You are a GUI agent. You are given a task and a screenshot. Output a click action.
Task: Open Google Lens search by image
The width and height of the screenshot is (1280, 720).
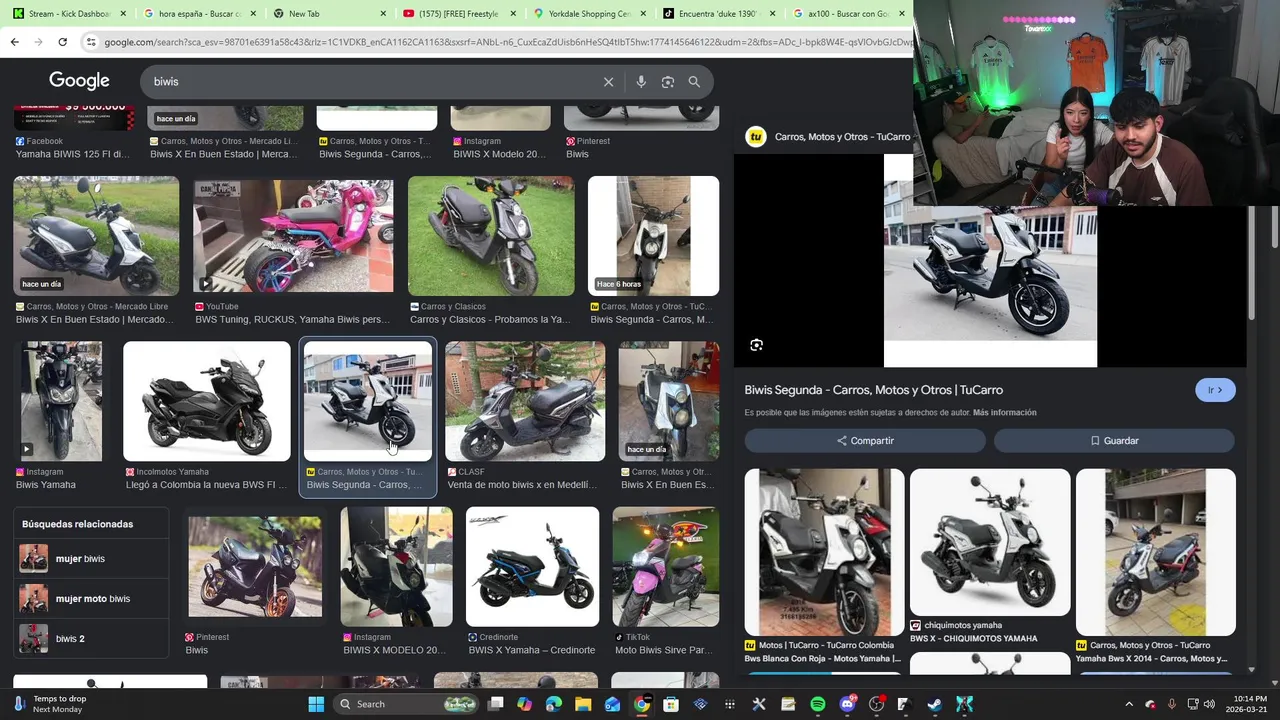pyautogui.click(x=668, y=82)
